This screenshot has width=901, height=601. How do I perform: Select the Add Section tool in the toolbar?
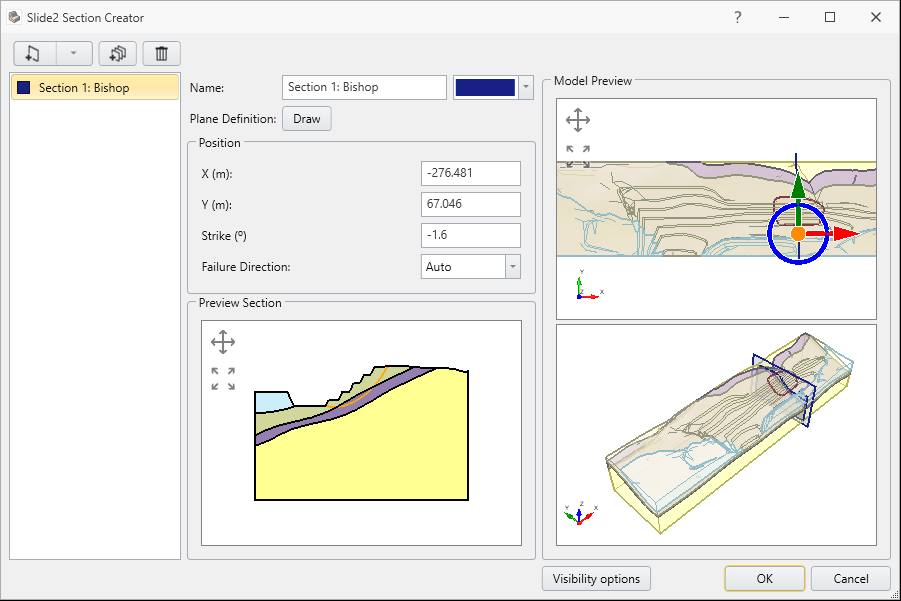pyautogui.click(x=27, y=53)
